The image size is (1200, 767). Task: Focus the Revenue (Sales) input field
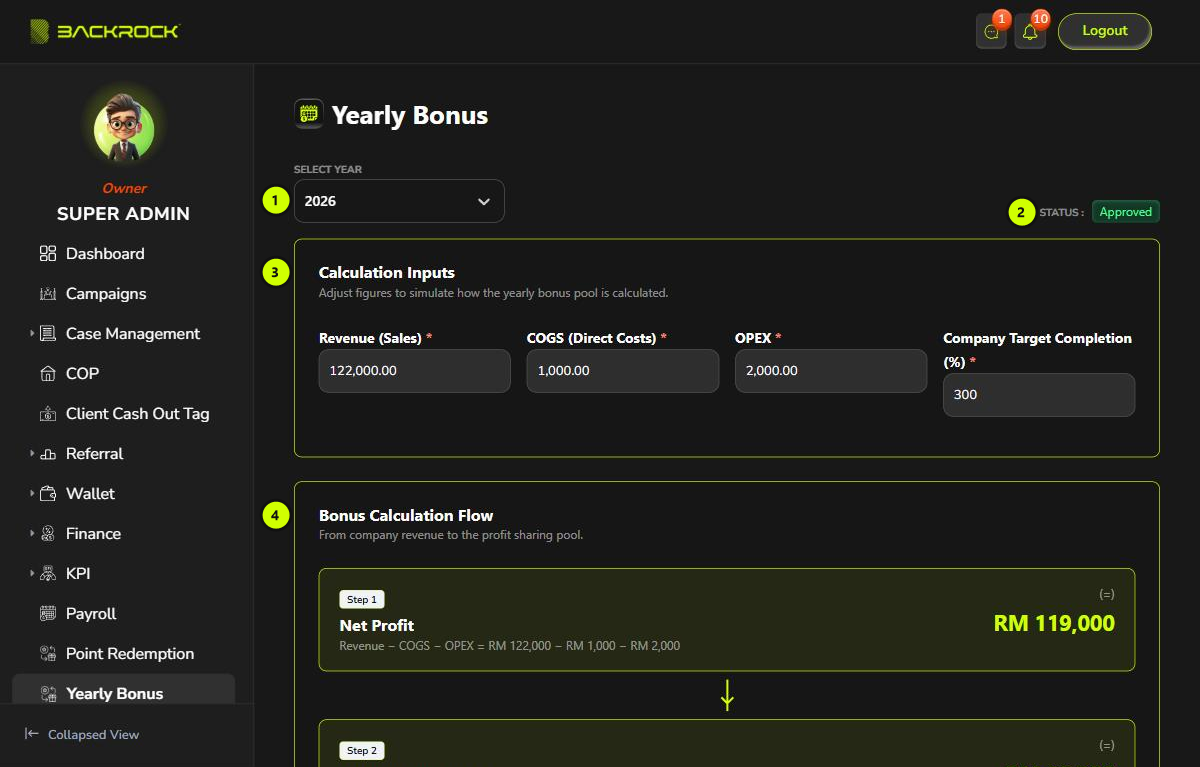(x=415, y=371)
